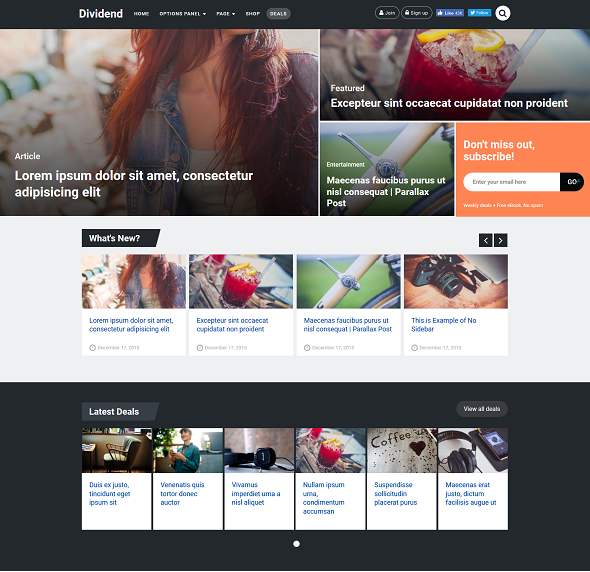Click the date under 'This is Example' card
This screenshot has width=590, height=572.
[440, 348]
